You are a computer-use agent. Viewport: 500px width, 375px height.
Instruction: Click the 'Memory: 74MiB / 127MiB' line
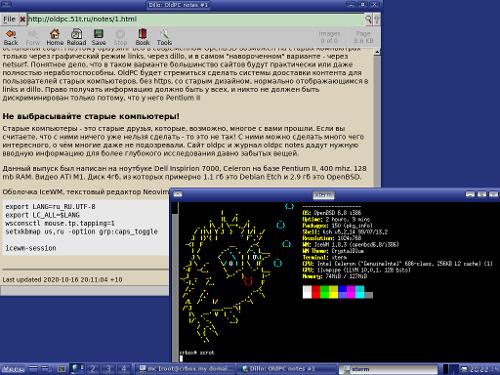334,276
